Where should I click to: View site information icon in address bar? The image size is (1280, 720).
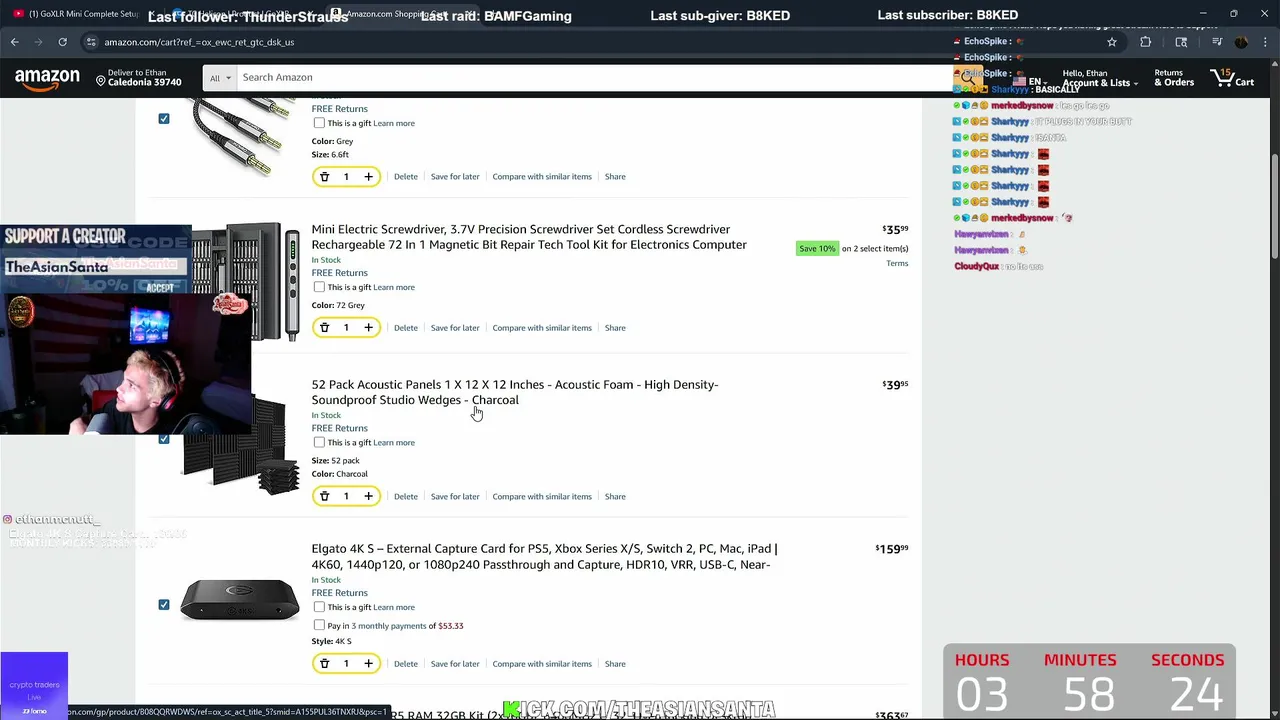(x=91, y=42)
